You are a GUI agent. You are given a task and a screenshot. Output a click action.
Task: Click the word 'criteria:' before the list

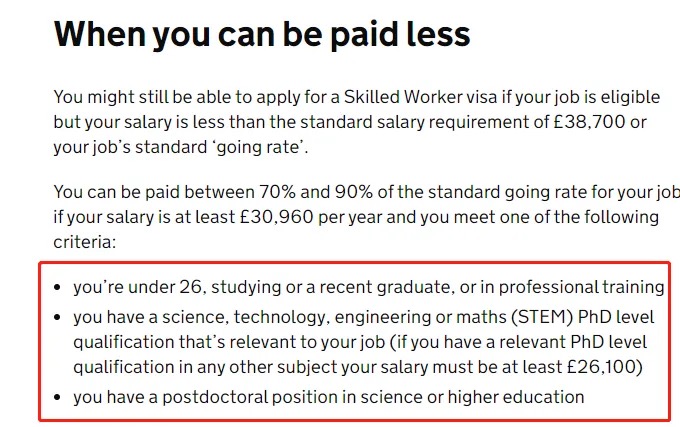point(85,242)
